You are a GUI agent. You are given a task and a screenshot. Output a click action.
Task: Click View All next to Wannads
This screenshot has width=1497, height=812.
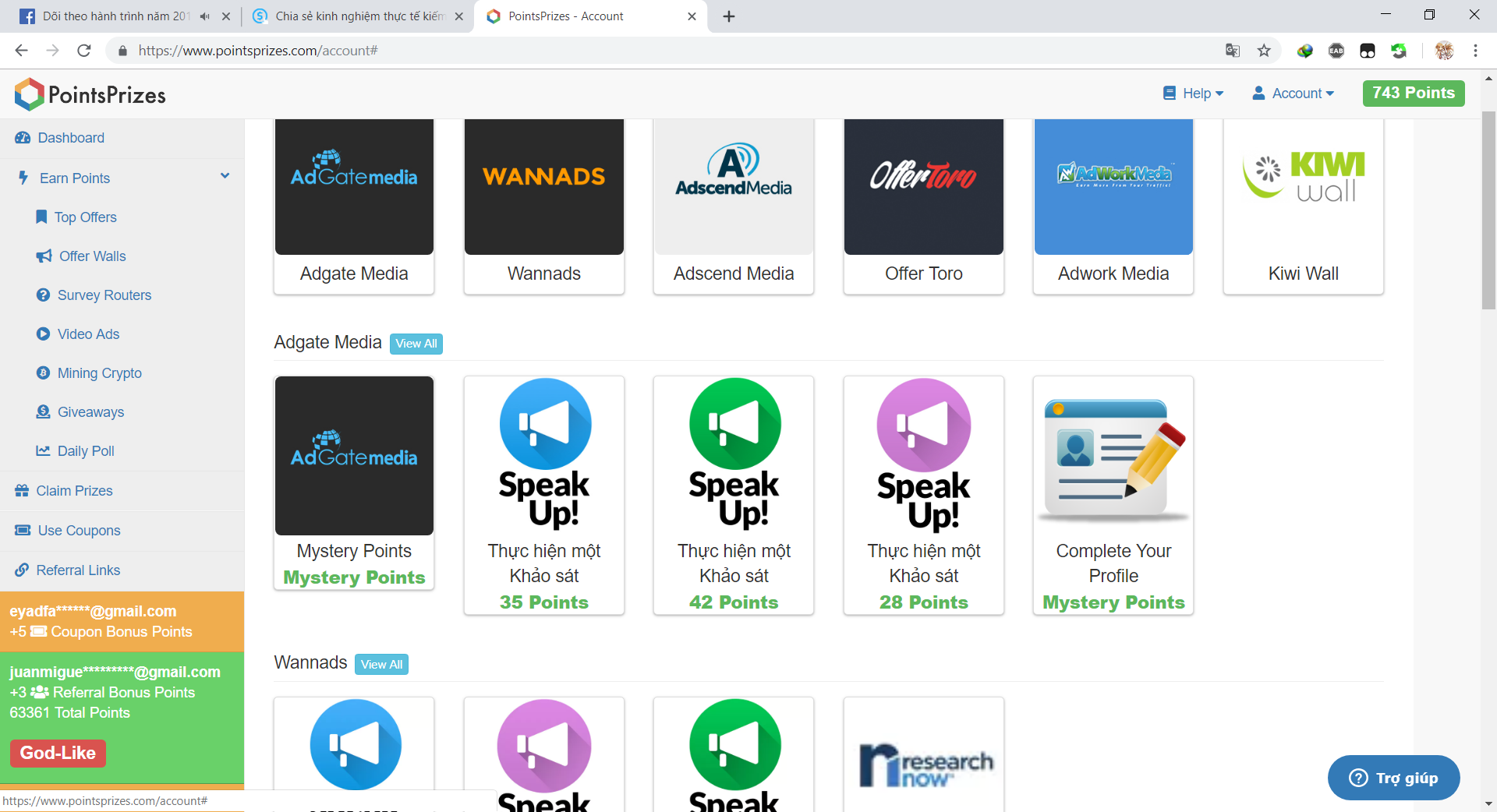(382, 664)
